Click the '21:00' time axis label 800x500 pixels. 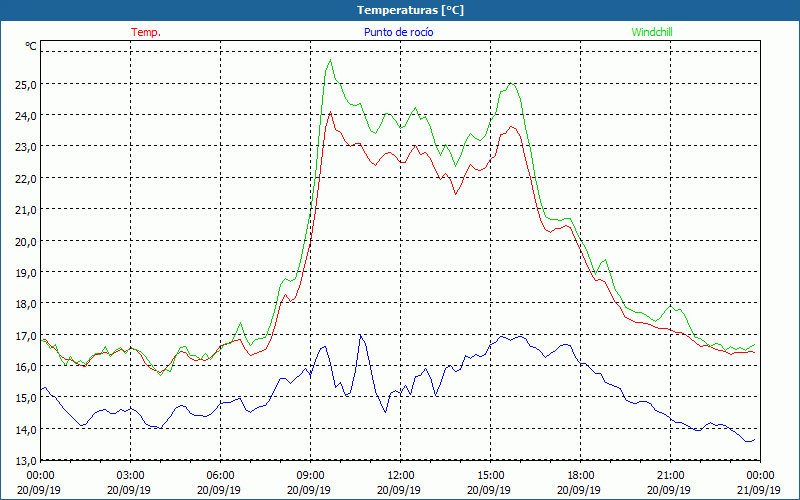coord(670,475)
